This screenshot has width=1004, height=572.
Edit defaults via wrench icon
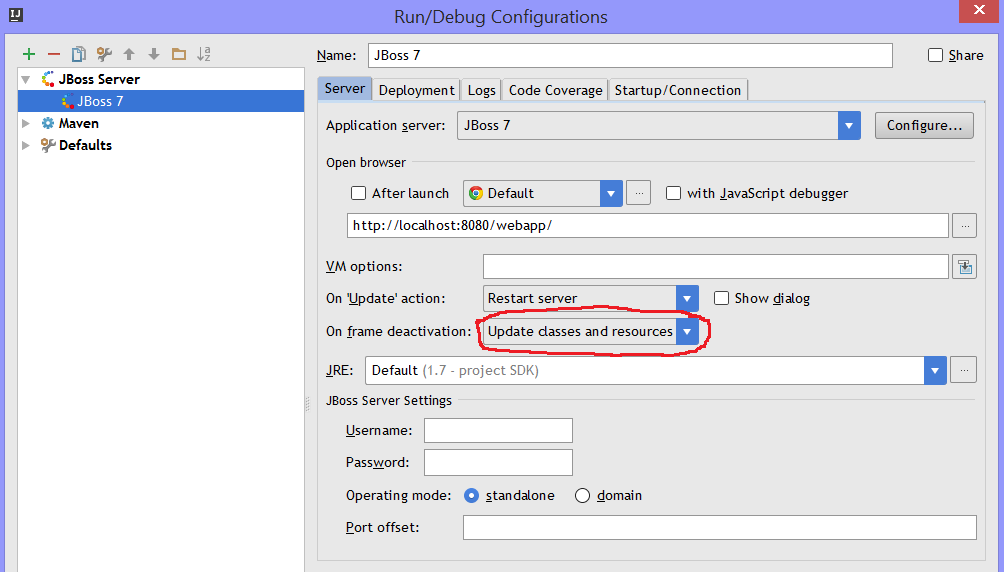pyautogui.click(x=104, y=54)
